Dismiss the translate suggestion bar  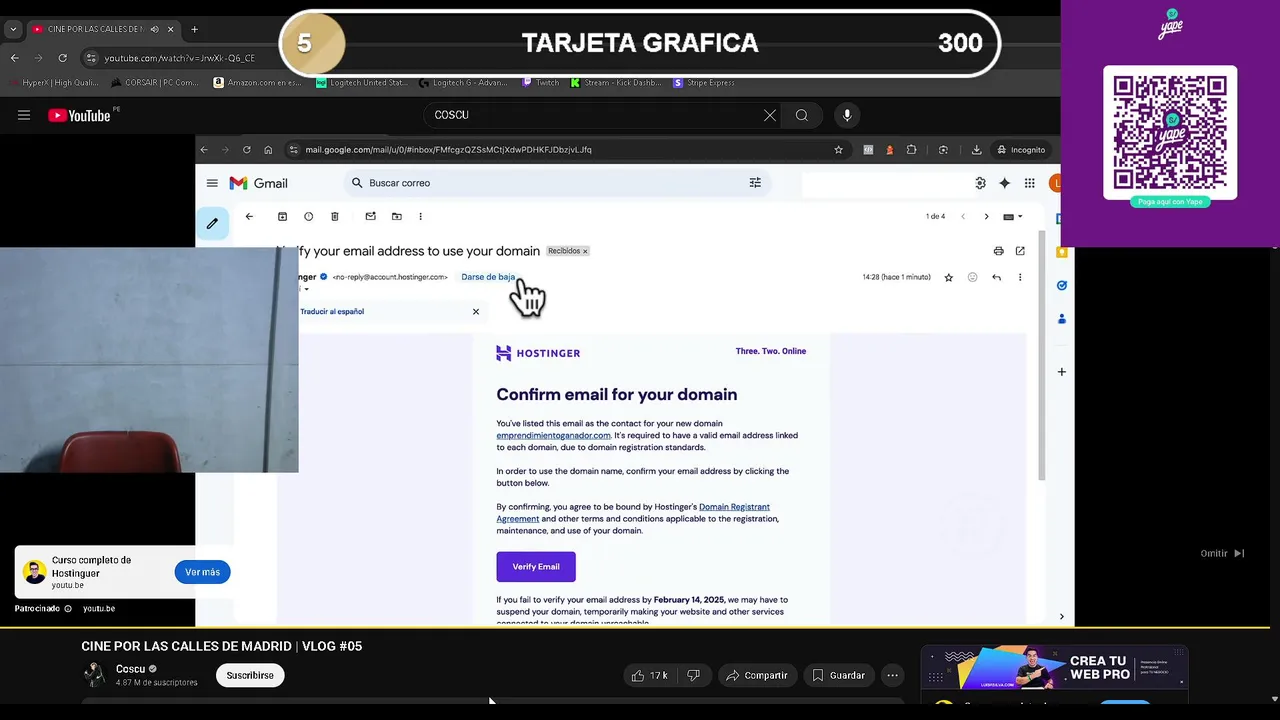pos(476,311)
